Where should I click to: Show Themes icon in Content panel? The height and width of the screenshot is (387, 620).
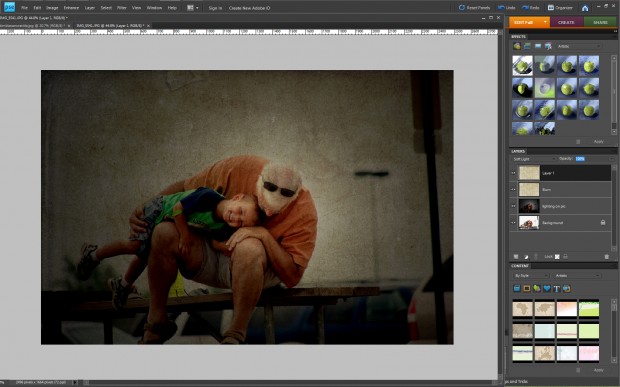pyautogui.click(x=566, y=289)
